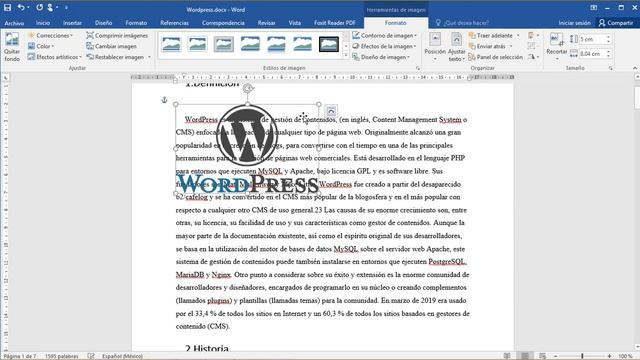
Task: Open Posición layout menu
Action: point(435,47)
